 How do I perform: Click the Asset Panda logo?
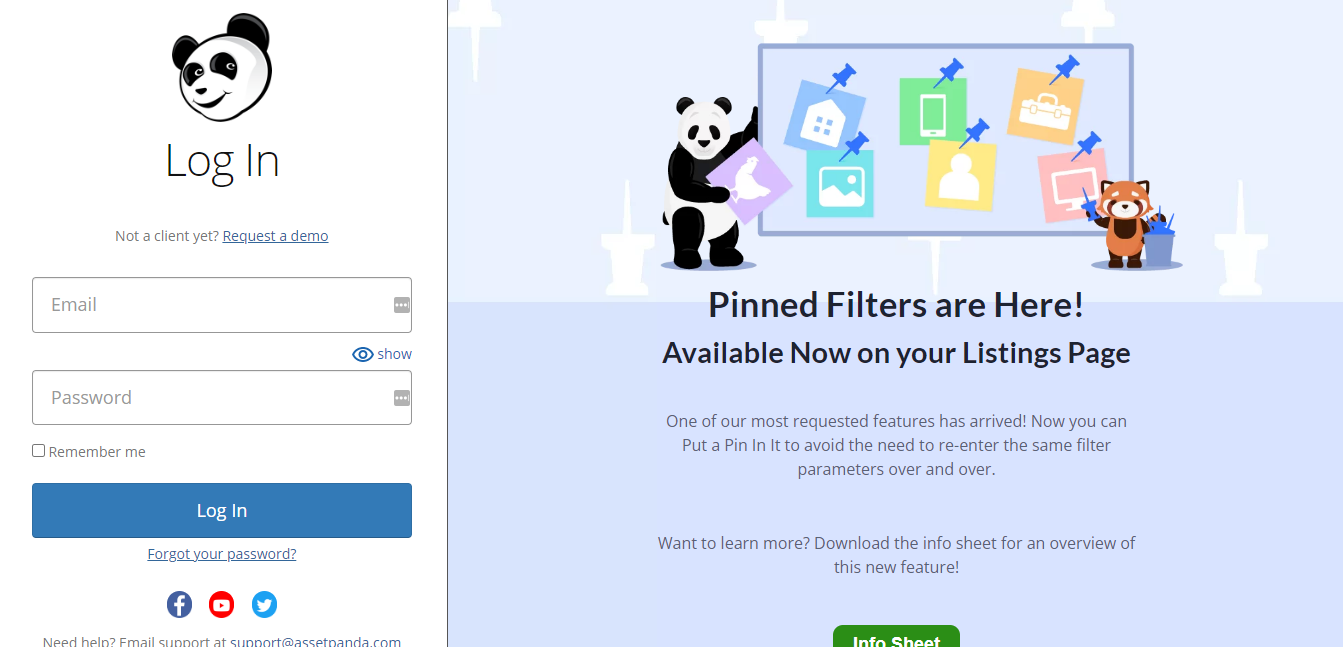(x=222, y=68)
